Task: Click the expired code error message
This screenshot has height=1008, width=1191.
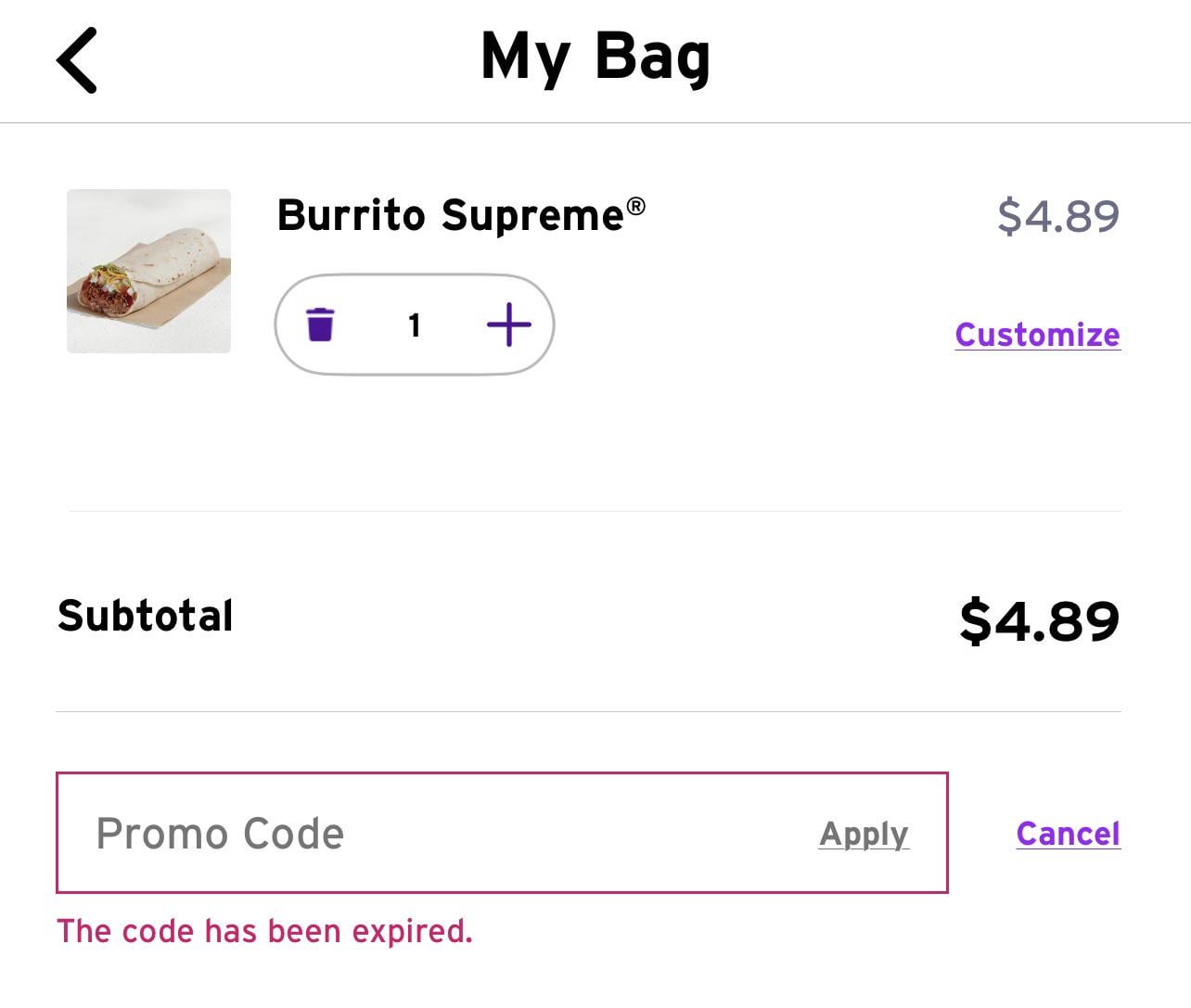Action: 264,931
